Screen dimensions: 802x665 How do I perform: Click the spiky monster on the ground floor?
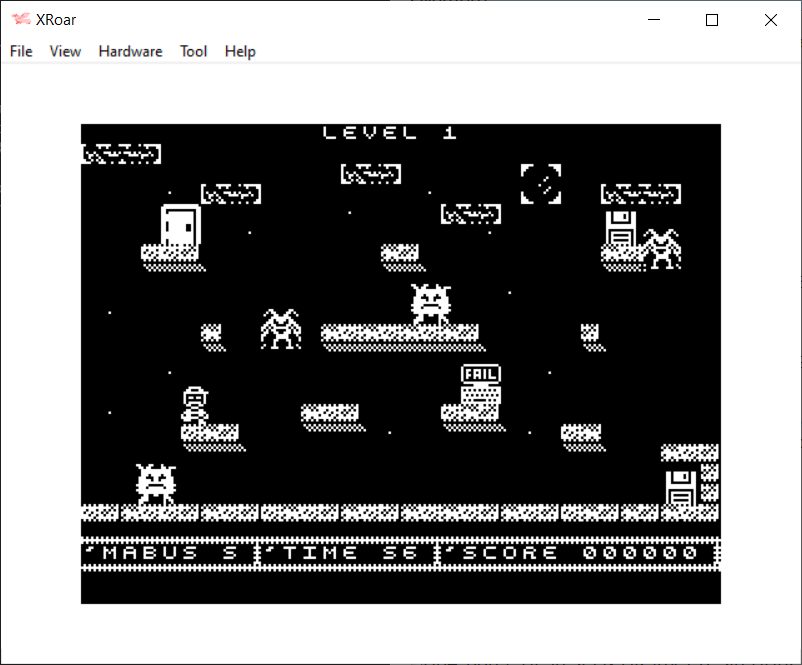pos(155,484)
